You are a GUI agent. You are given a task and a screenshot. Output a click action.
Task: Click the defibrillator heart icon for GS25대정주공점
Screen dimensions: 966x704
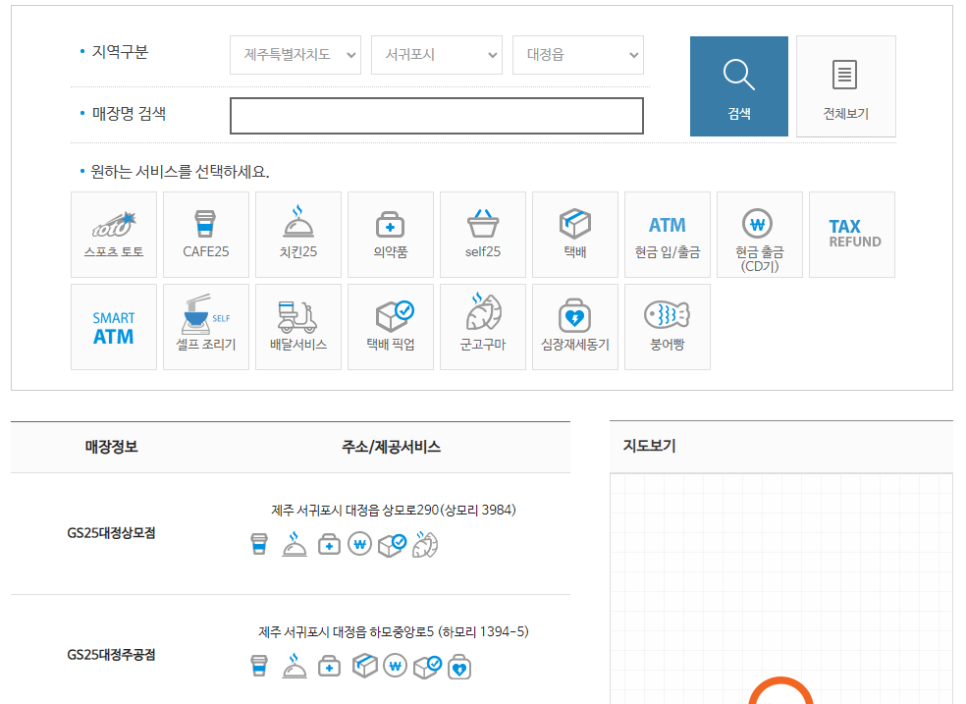460,667
